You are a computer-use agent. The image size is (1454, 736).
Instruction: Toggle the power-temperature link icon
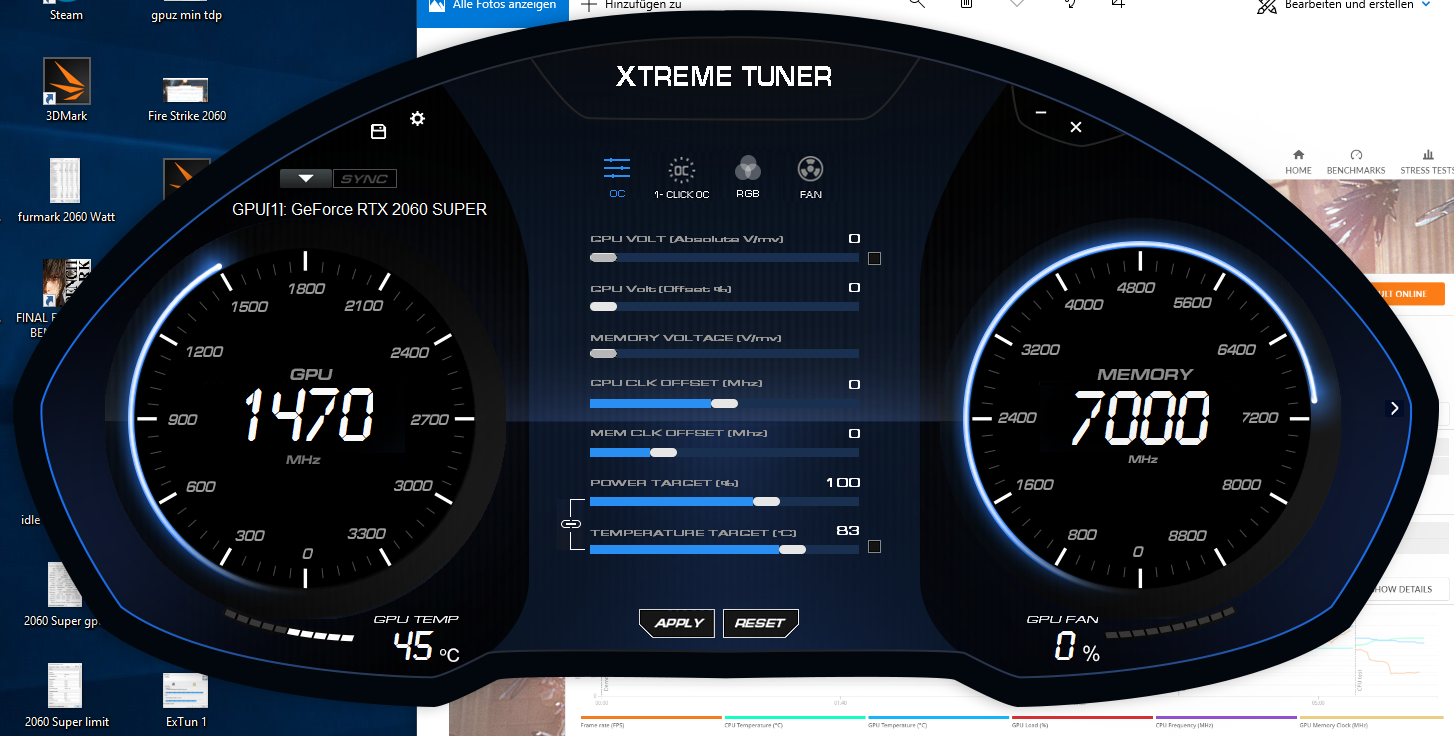click(x=571, y=524)
